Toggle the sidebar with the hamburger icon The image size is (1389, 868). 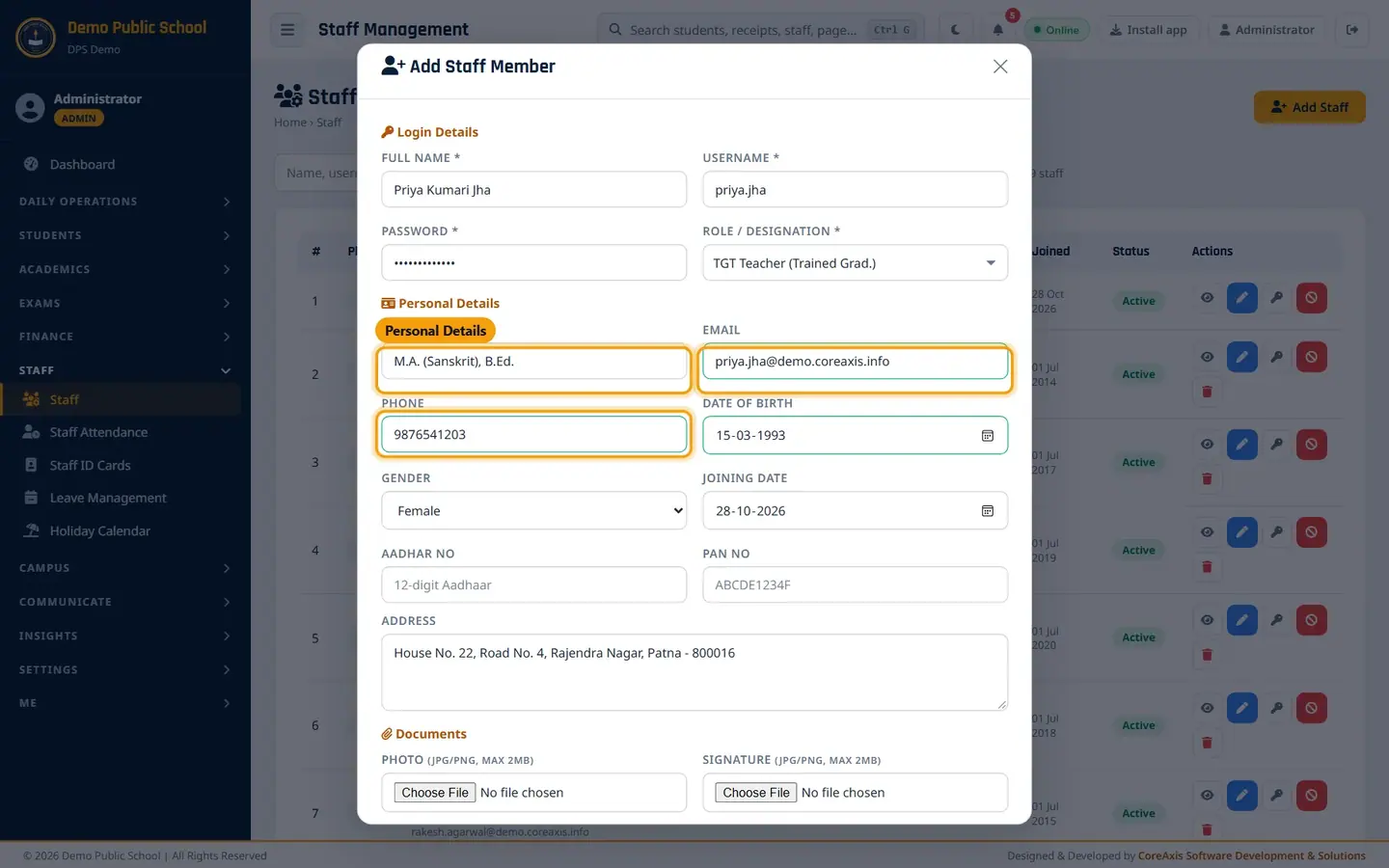(287, 30)
